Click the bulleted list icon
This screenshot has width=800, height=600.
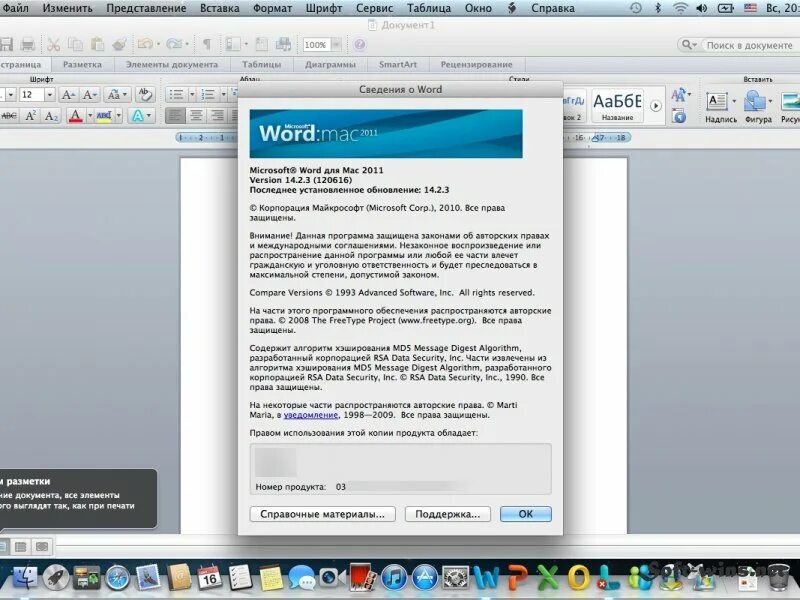click(x=176, y=95)
